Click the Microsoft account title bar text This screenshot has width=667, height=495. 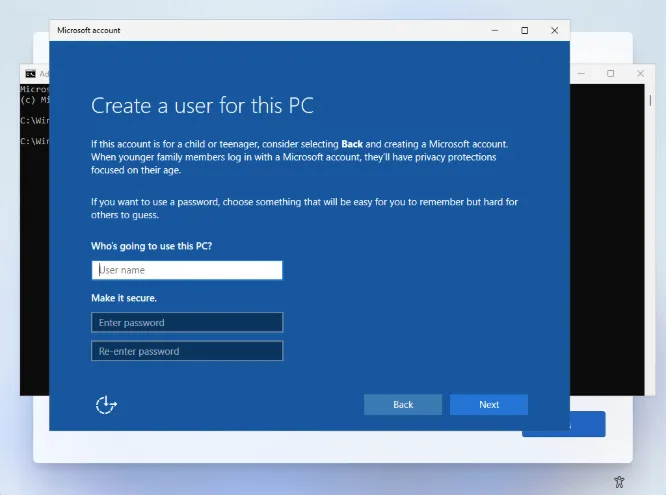pyautogui.click(x=89, y=30)
